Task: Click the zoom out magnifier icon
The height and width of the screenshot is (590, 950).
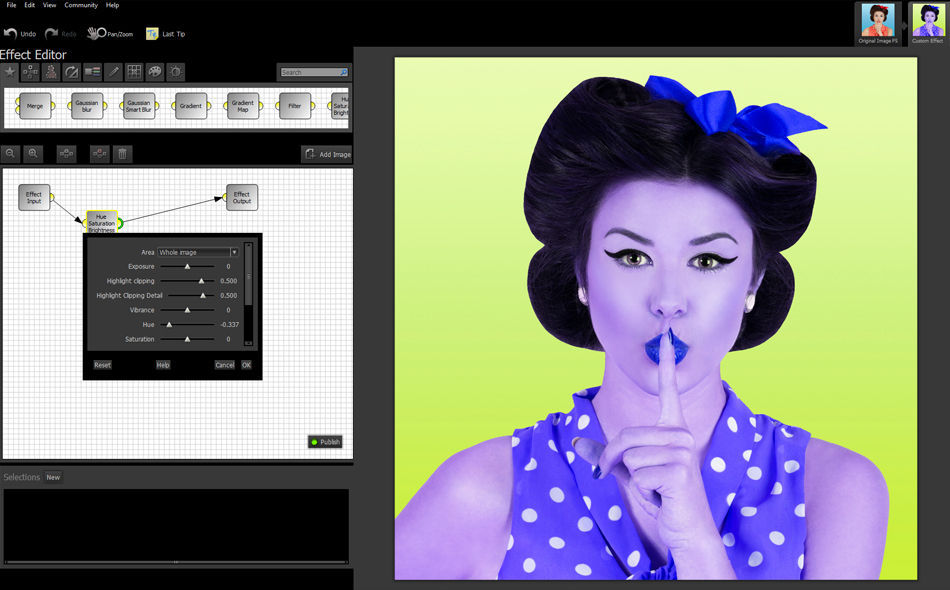Action: (x=10, y=154)
